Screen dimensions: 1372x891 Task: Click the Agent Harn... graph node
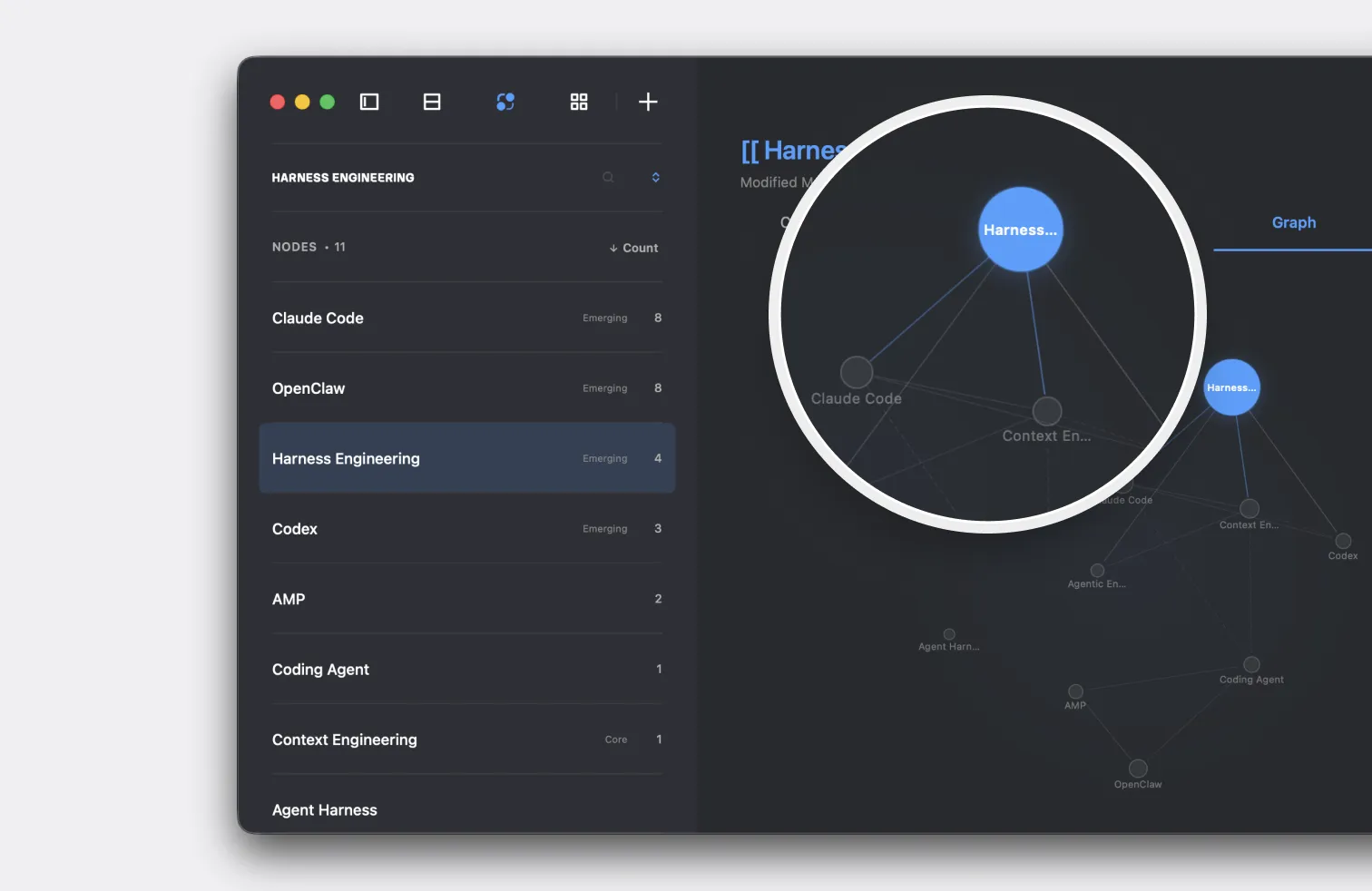949,634
